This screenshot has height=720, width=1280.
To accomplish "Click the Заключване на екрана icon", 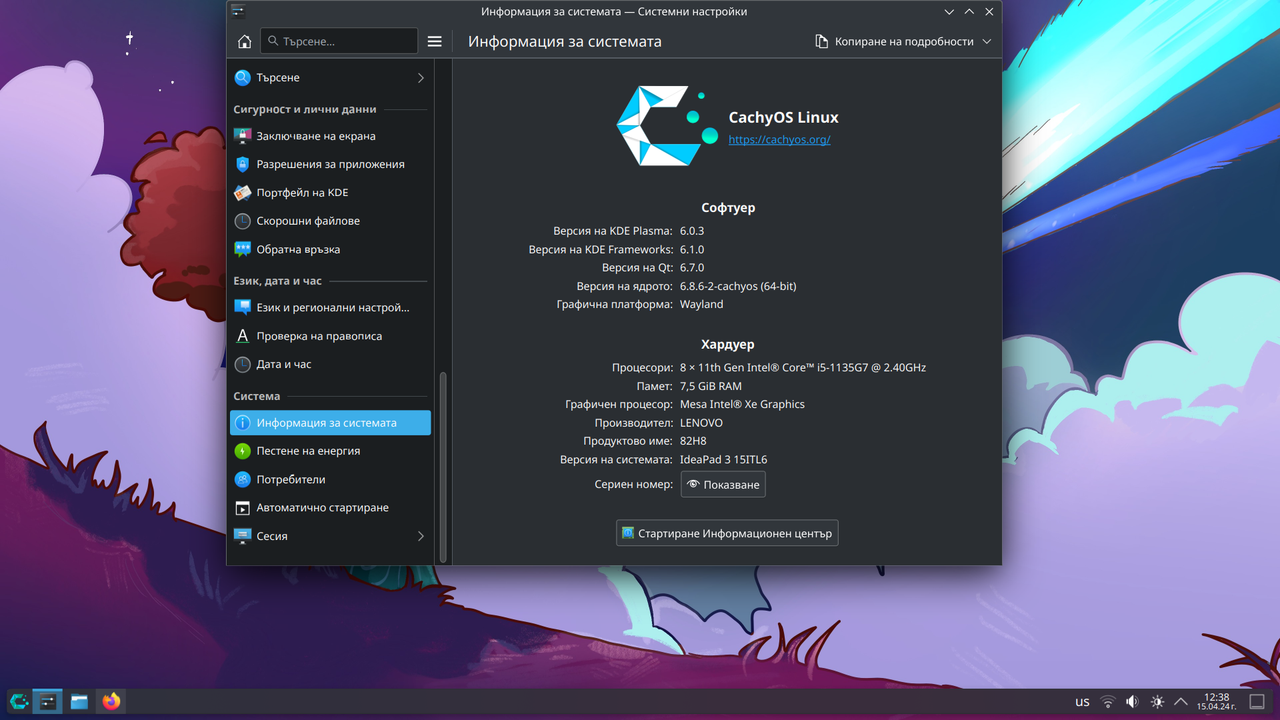I will coord(242,136).
